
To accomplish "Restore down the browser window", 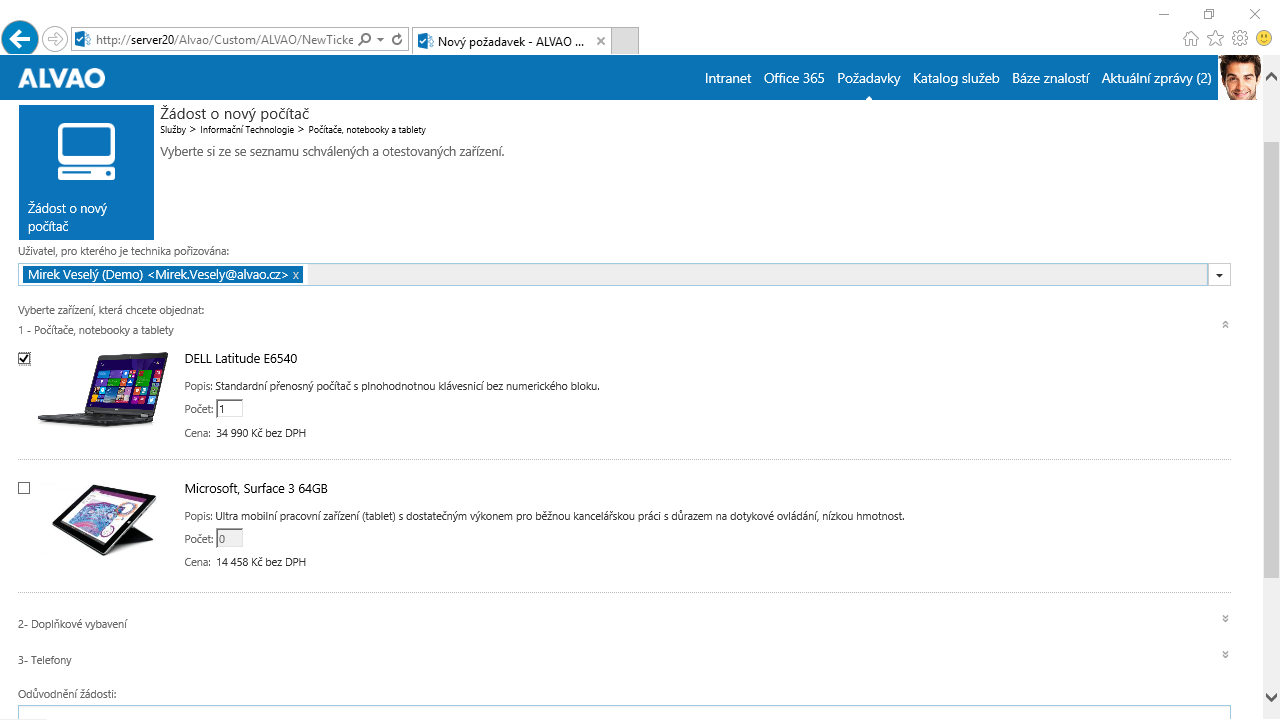I will pyautogui.click(x=1209, y=14).
